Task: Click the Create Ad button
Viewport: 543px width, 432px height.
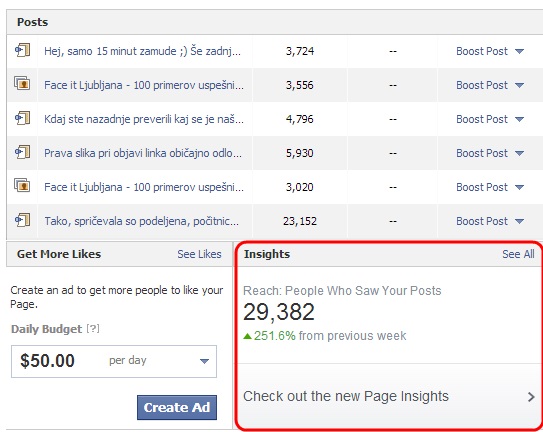Action: point(177,407)
